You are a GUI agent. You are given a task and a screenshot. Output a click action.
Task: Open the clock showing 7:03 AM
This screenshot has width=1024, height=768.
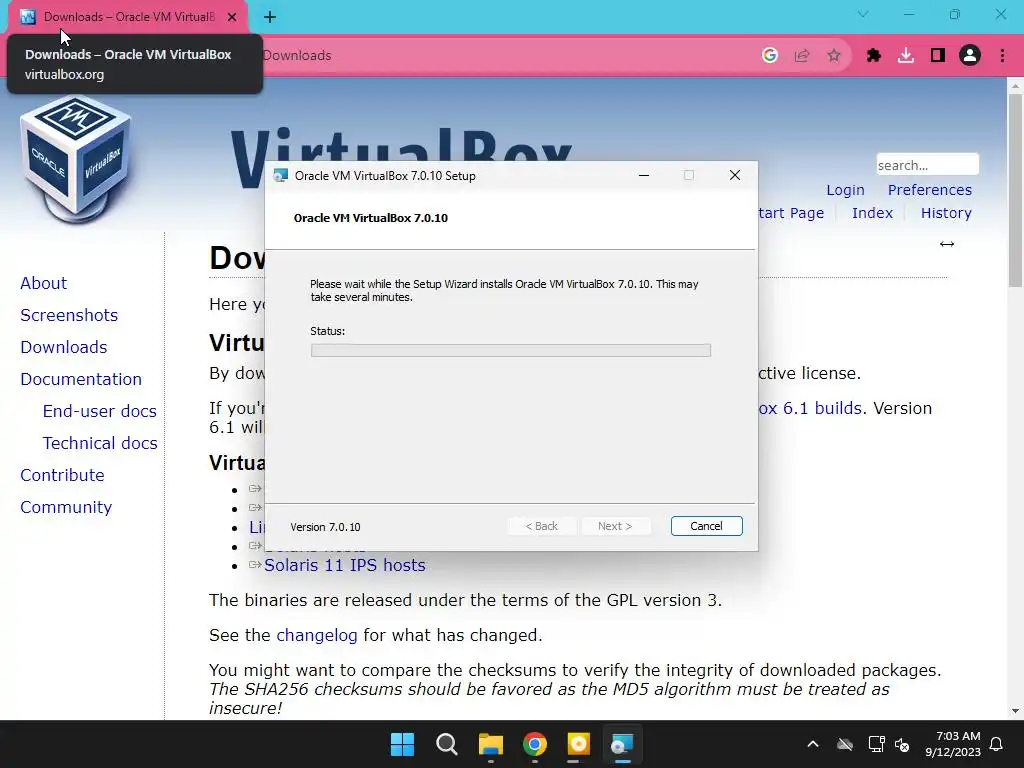pyautogui.click(x=953, y=744)
